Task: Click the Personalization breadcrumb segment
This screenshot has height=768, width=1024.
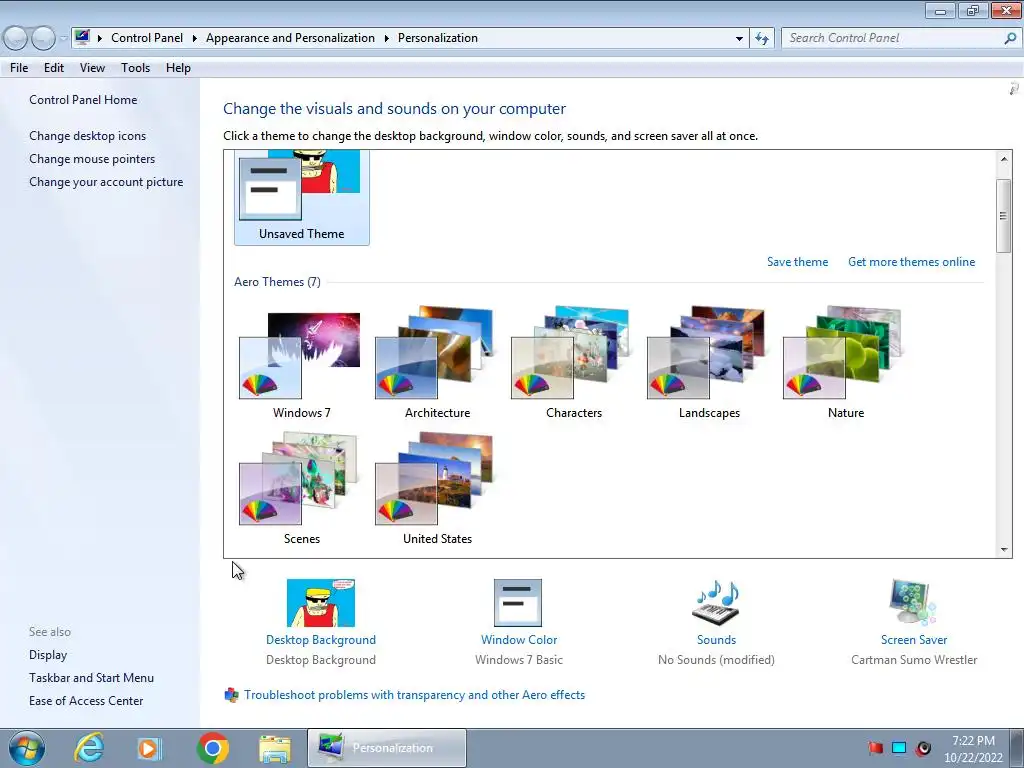Action: [438, 38]
